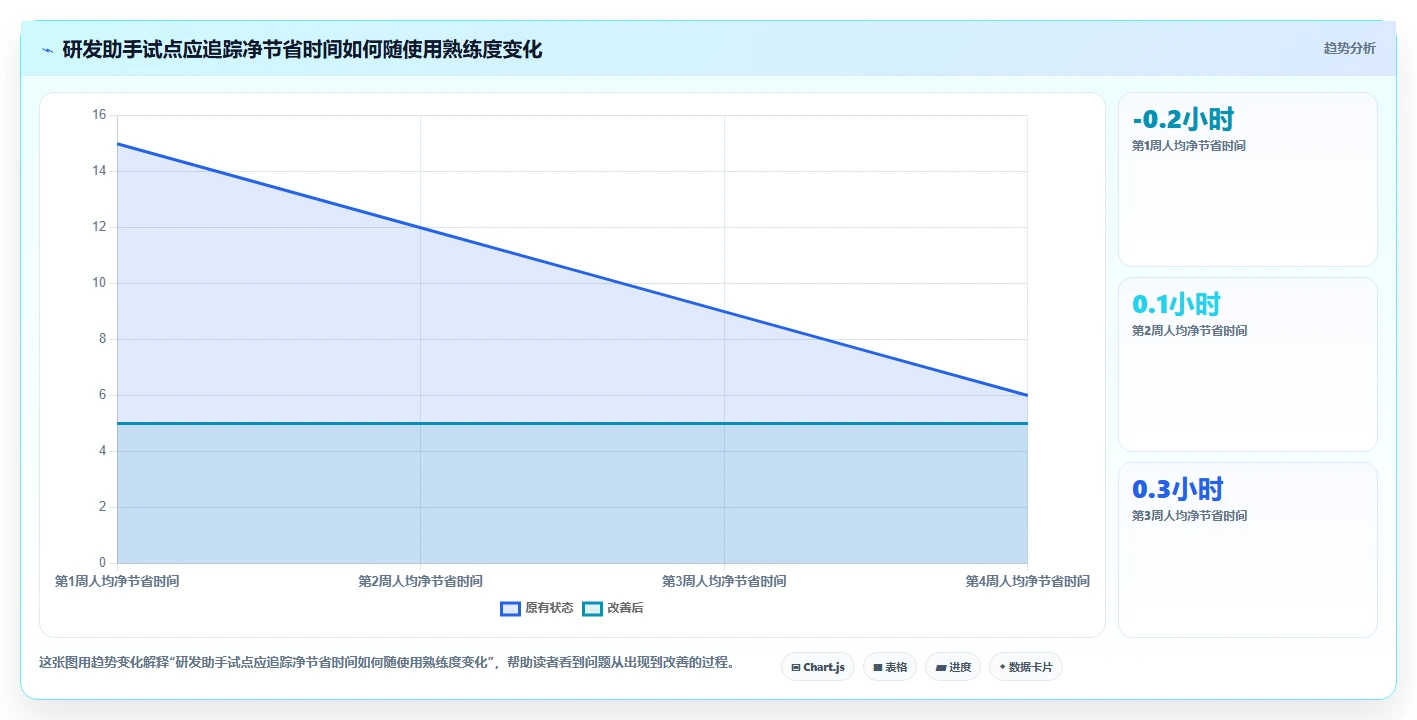The width and height of the screenshot is (1417, 720).
Task: Click the 第1周人均净节省时间 card label
Action: 1189,146
